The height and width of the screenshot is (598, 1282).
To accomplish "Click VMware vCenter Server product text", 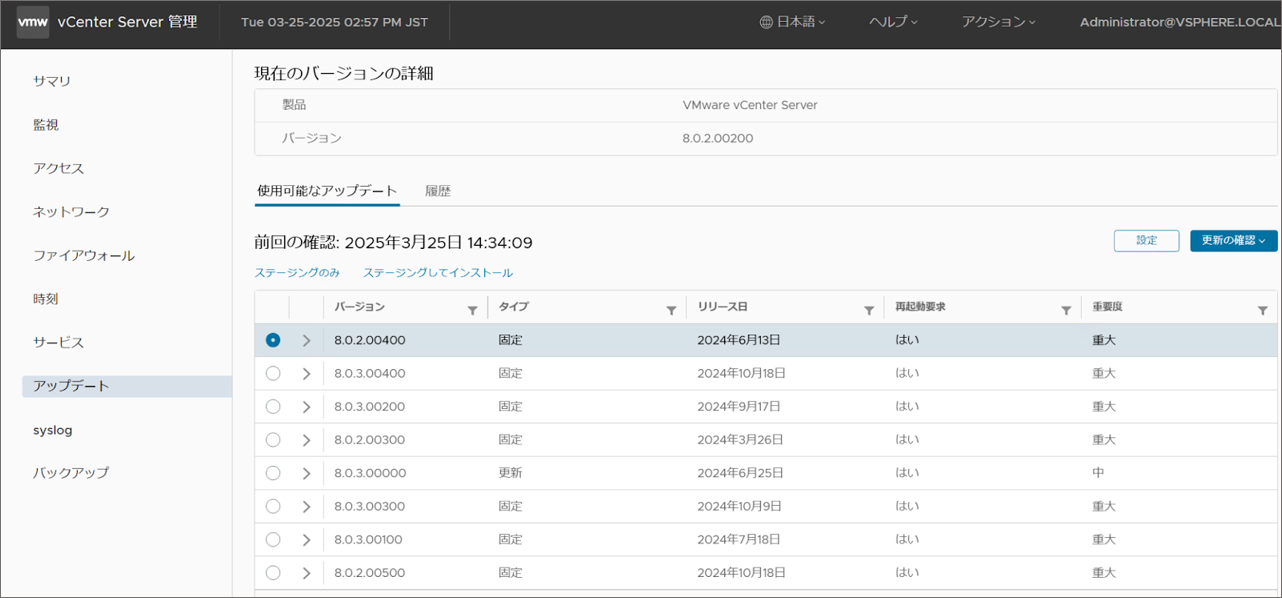I will point(750,104).
